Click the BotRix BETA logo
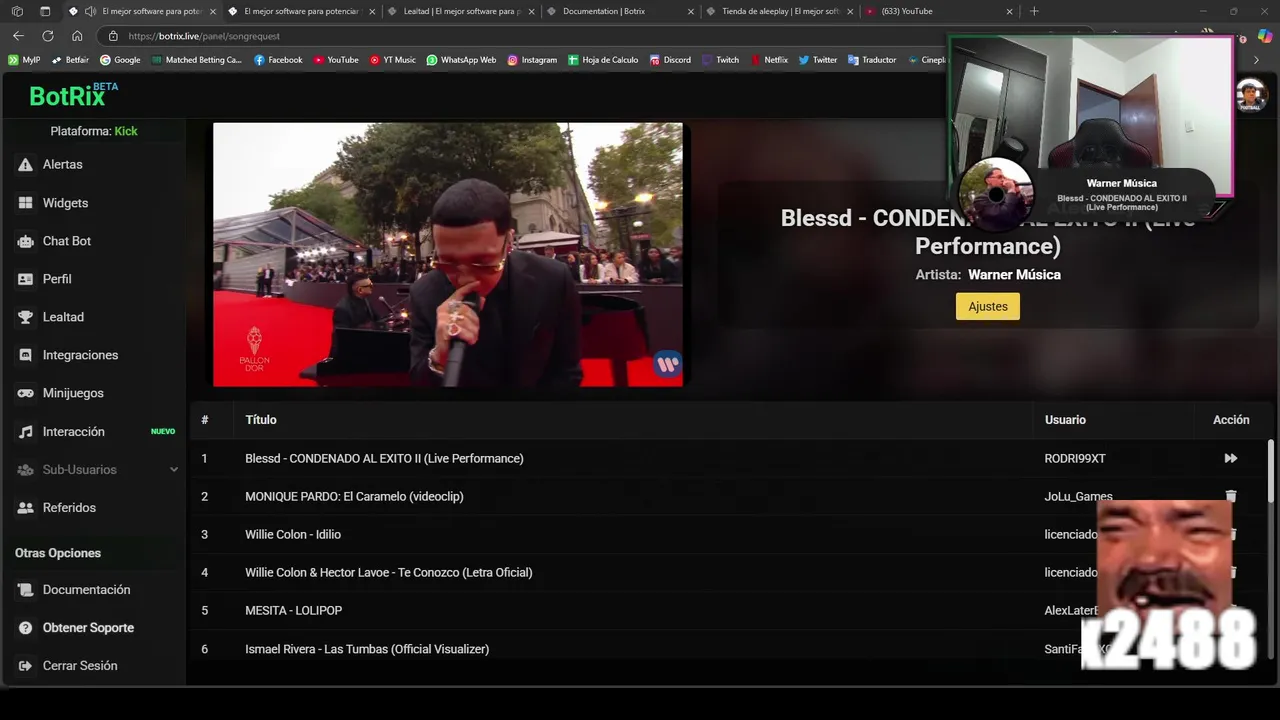 (x=73, y=95)
